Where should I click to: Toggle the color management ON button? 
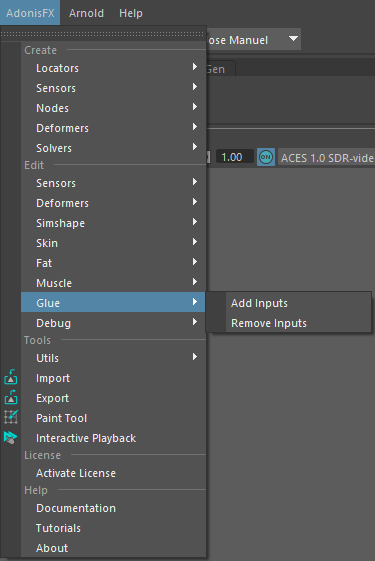[x=266, y=157]
